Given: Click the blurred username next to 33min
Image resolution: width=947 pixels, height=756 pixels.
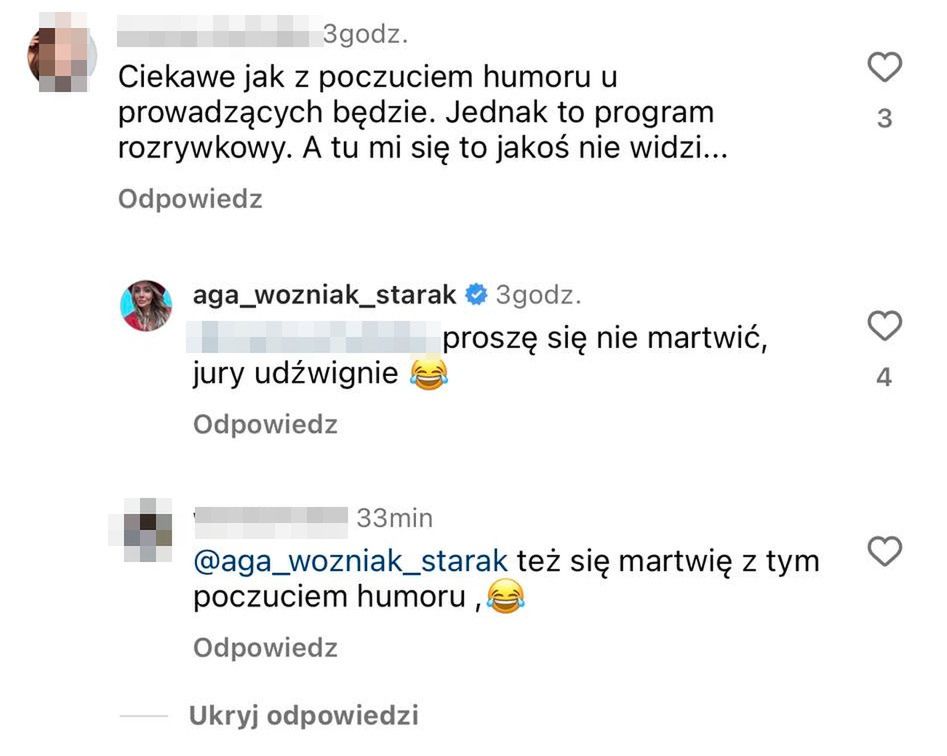Looking at the screenshot, I should click(270, 518).
